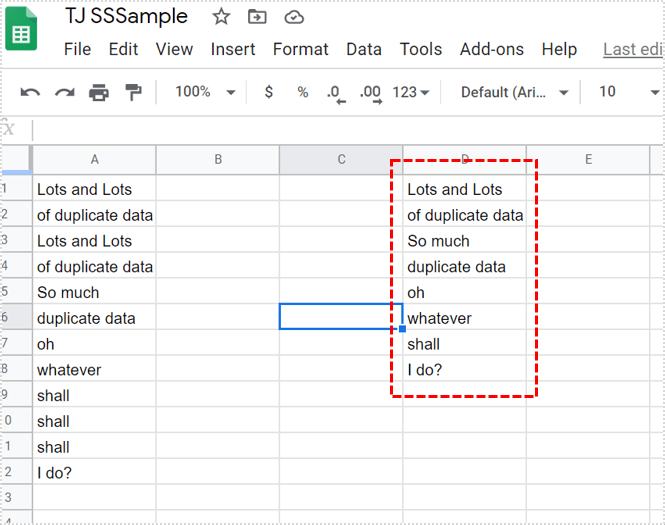Open the 100% zoom dropdown
Screen dimensions: 665x525
tap(204, 92)
